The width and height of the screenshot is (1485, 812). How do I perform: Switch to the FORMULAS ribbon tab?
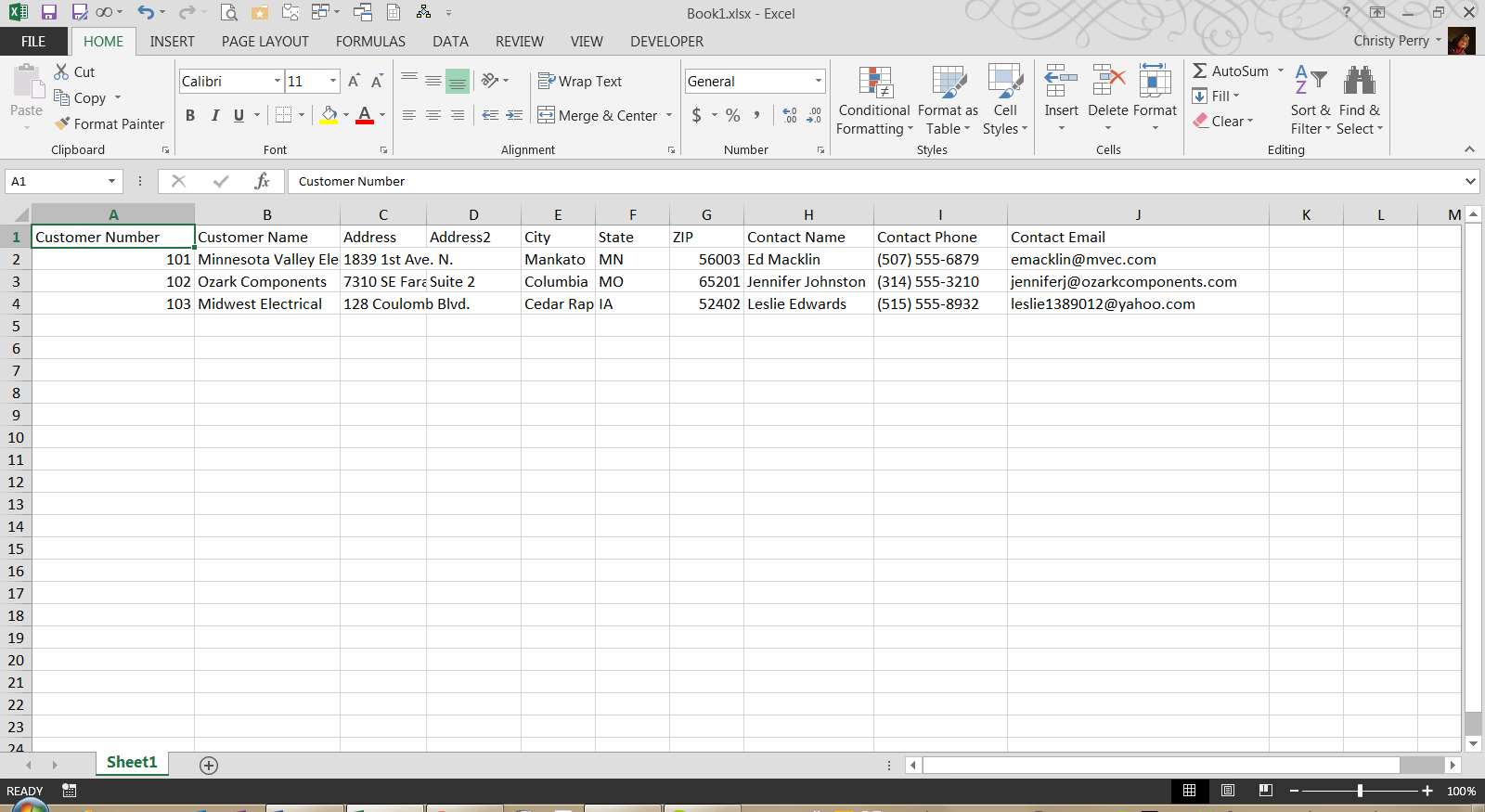tap(370, 42)
